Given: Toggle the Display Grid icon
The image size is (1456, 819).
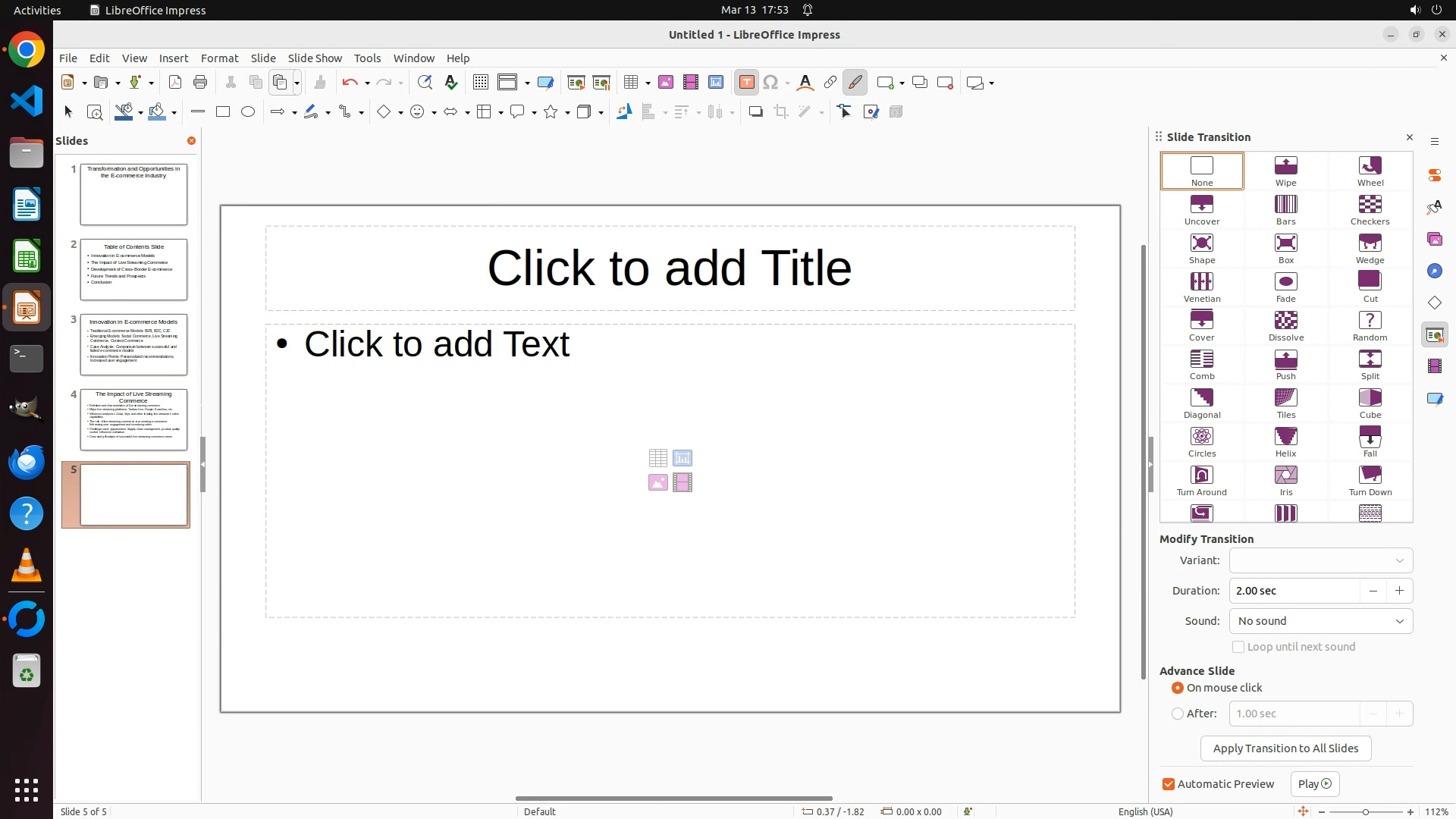Looking at the screenshot, I should (x=481, y=83).
